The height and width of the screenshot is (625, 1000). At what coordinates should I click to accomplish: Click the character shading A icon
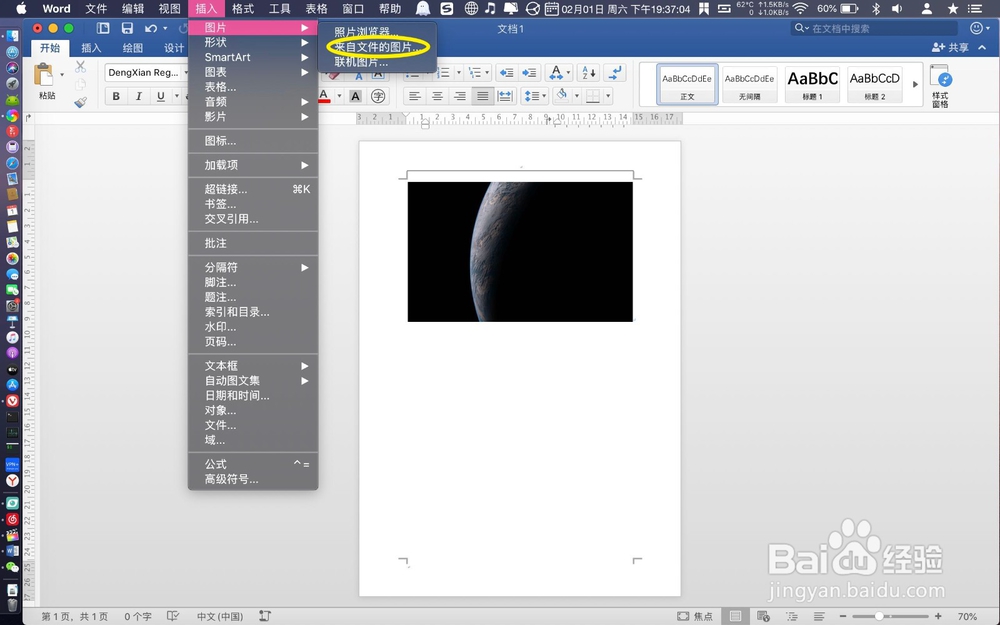(x=356, y=96)
